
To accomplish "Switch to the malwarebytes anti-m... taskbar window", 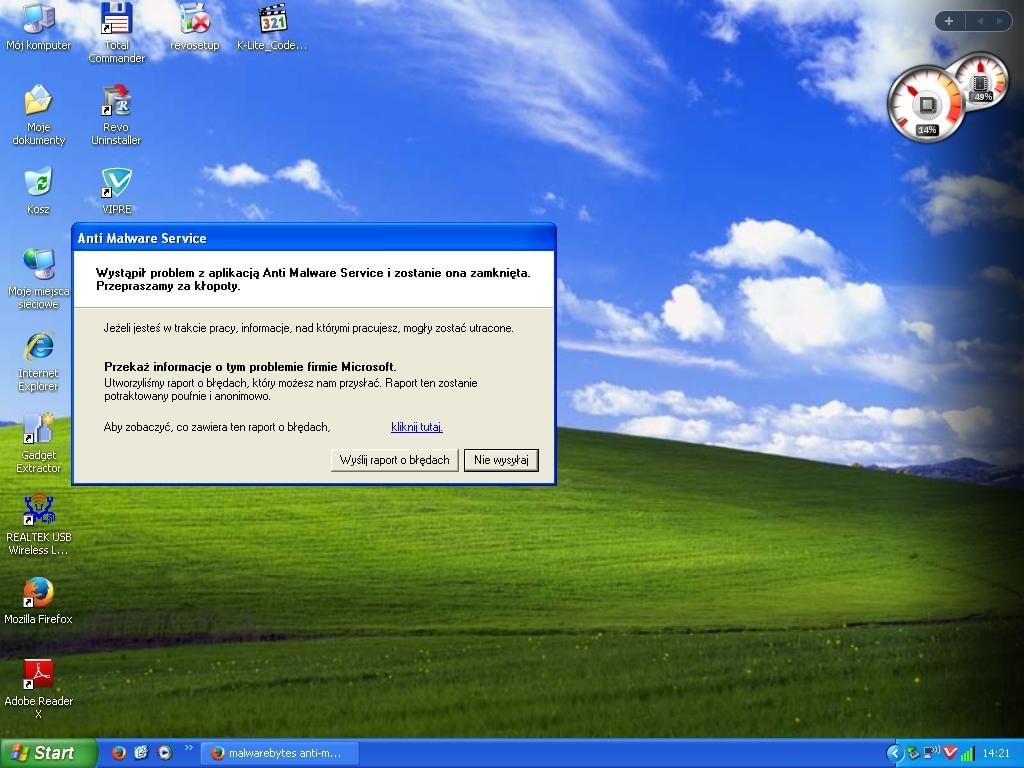I will click(x=276, y=753).
